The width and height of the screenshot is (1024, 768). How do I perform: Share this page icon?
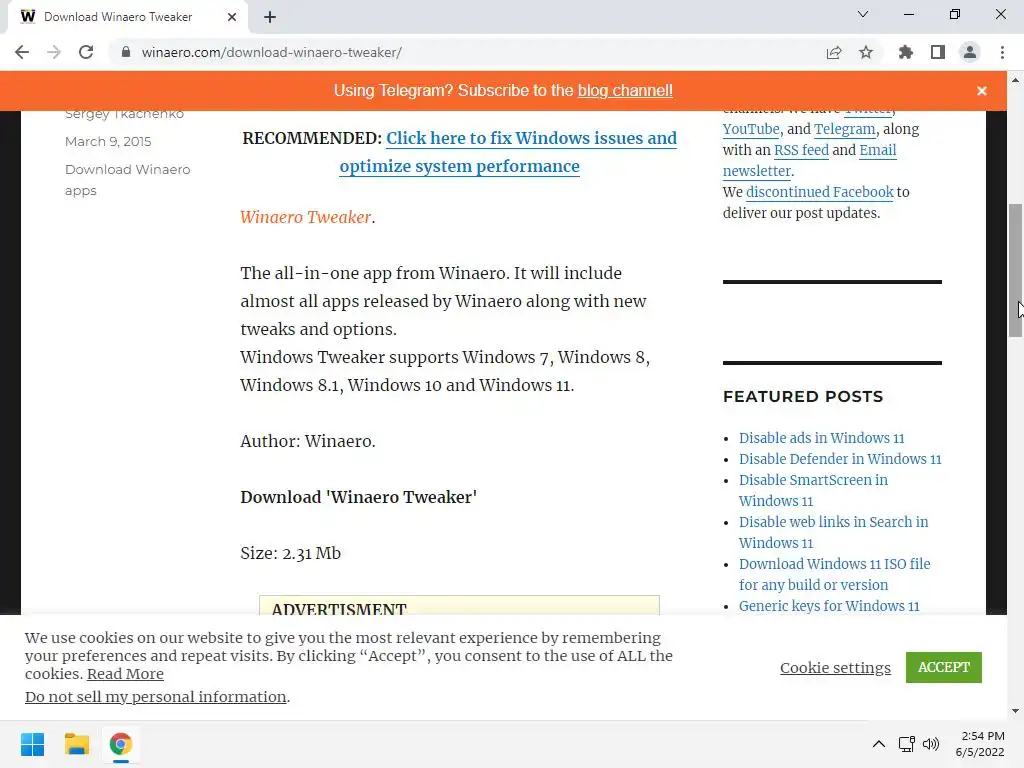pos(834,52)
